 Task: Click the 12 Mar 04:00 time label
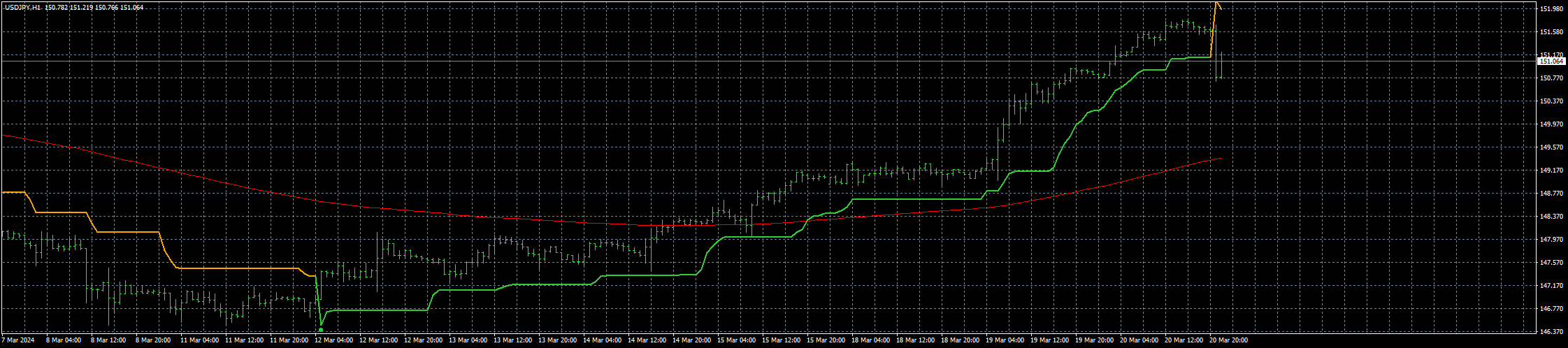point(333,341)
